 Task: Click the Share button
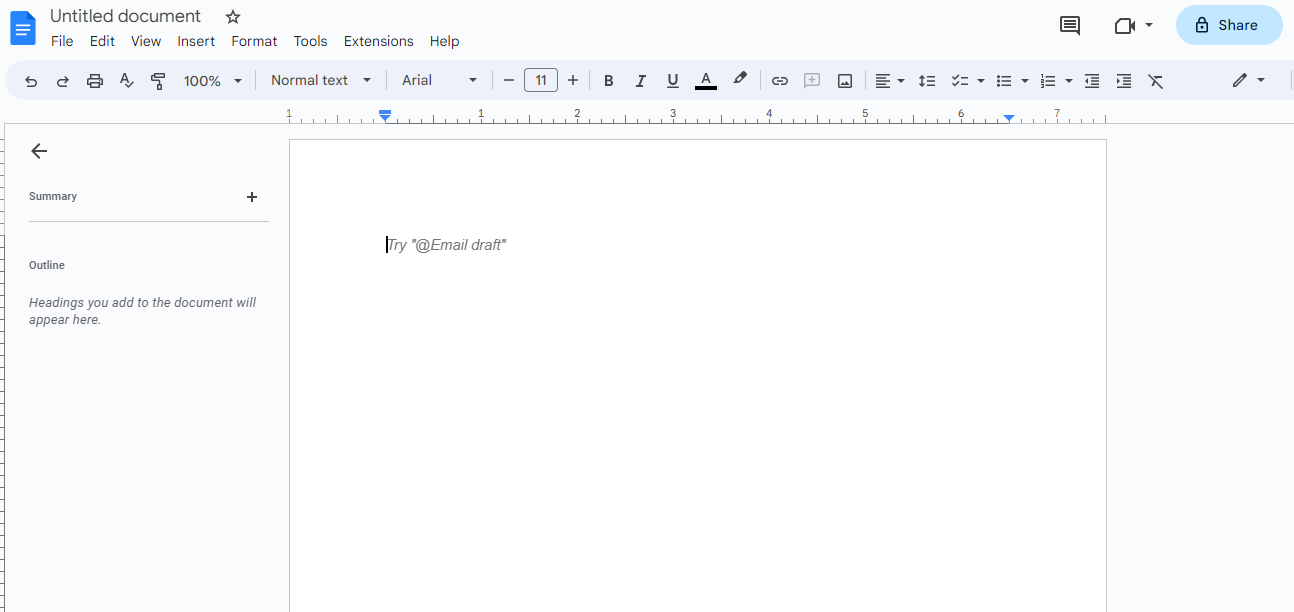click(x=1229, y=25)
